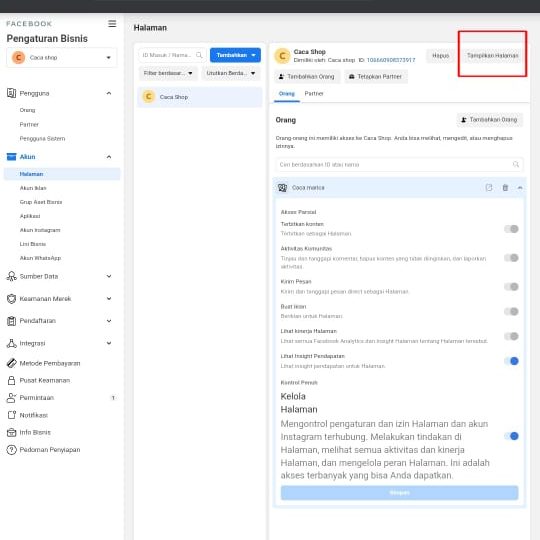Viewport: 540px width, 540px height.
Task: Open the Caca shop business selector dropdown
Action: tap(62, 57)
